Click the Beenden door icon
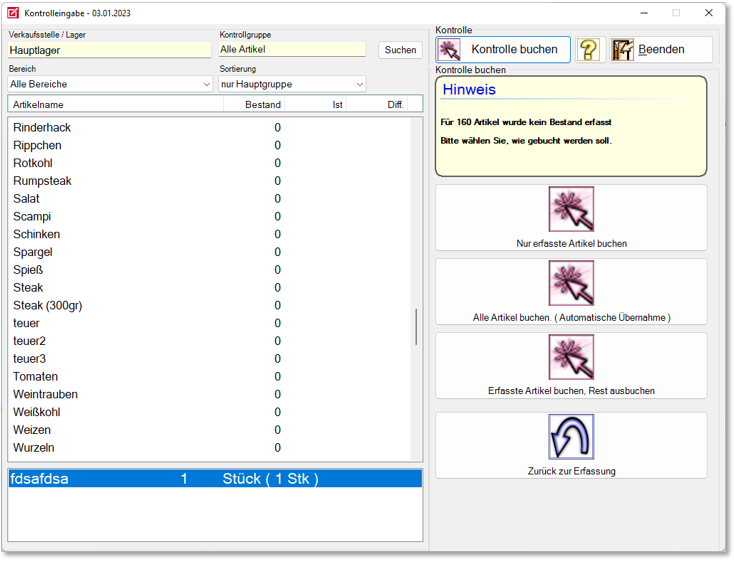The height and width of the screenshot is (562, 734). pyautogui.click(x=623, y=50)
